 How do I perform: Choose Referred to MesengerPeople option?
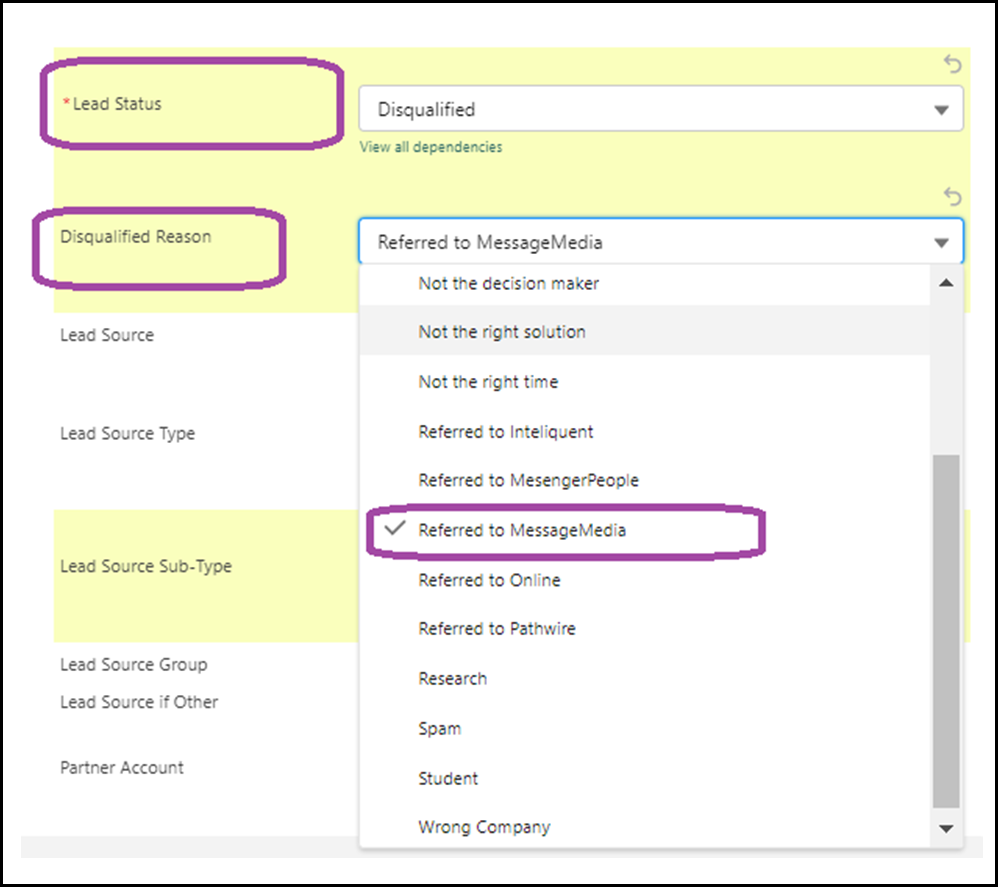point(645,480)
